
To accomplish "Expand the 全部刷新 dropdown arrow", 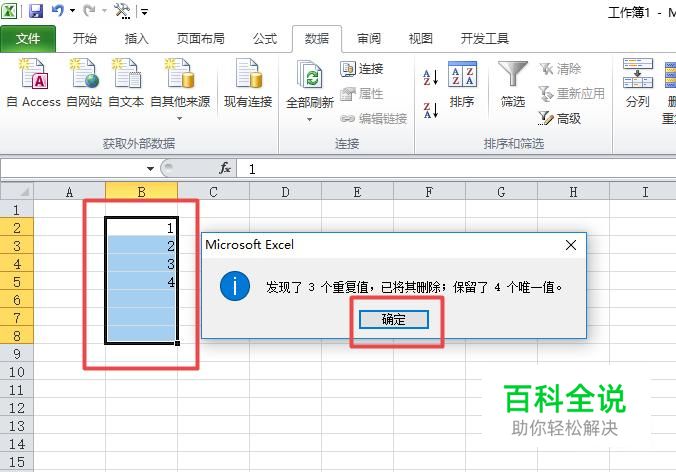I will [310, 119].
